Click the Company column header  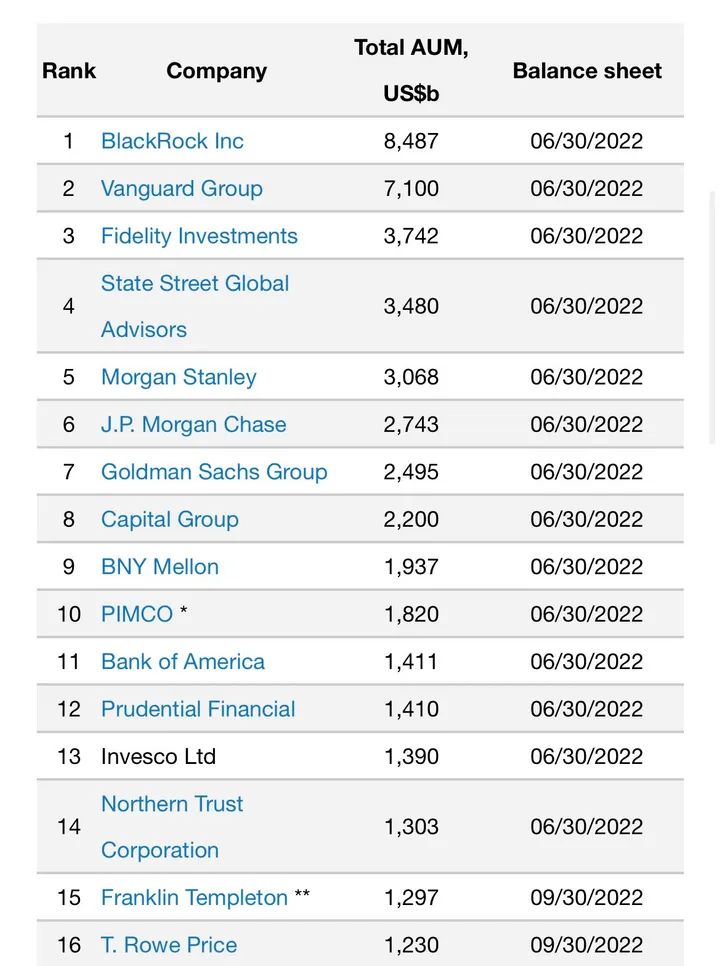(216, 71)
